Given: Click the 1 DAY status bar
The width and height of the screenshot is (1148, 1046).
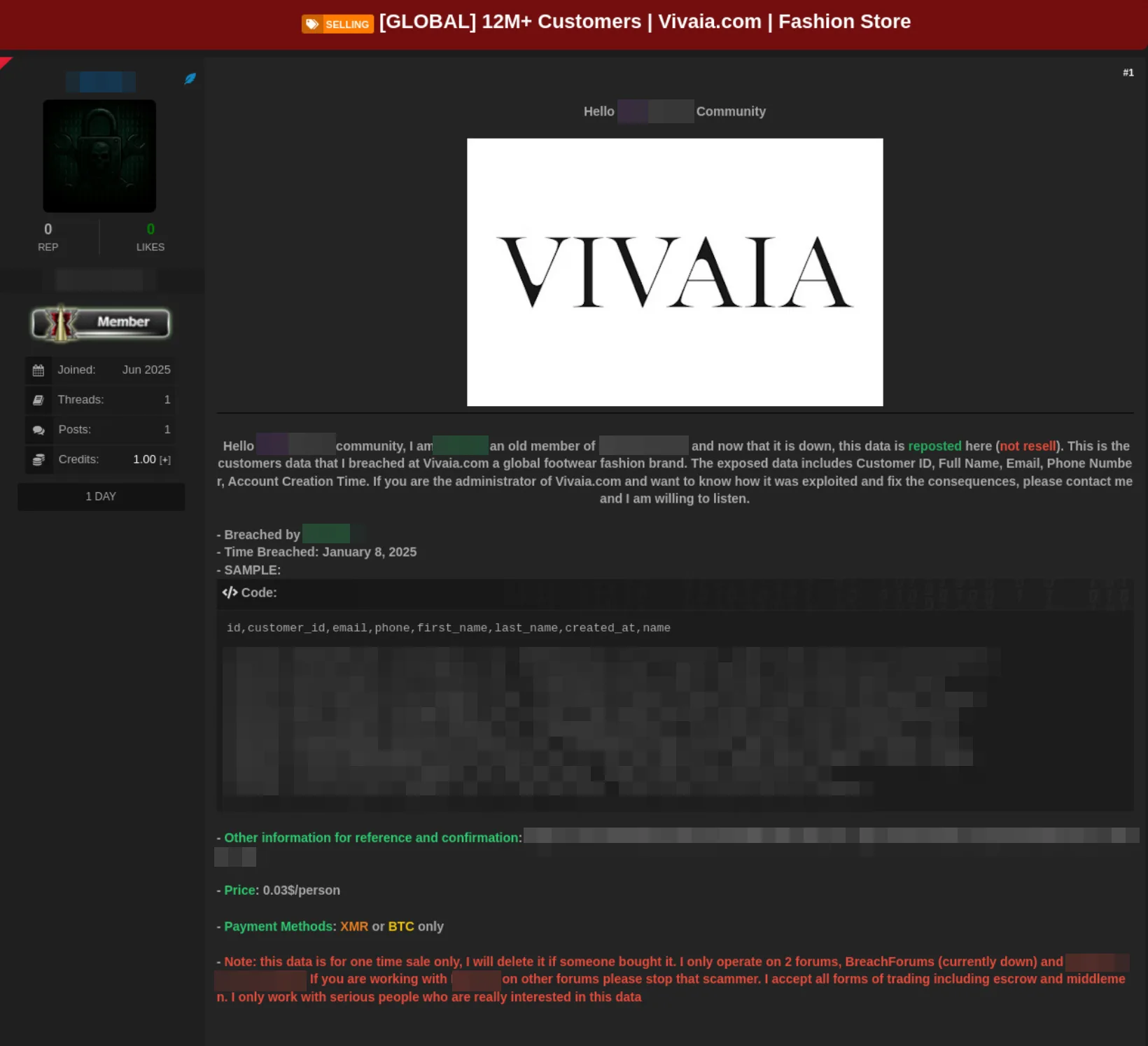Looking at the screenshot, I should coord(101,496).
